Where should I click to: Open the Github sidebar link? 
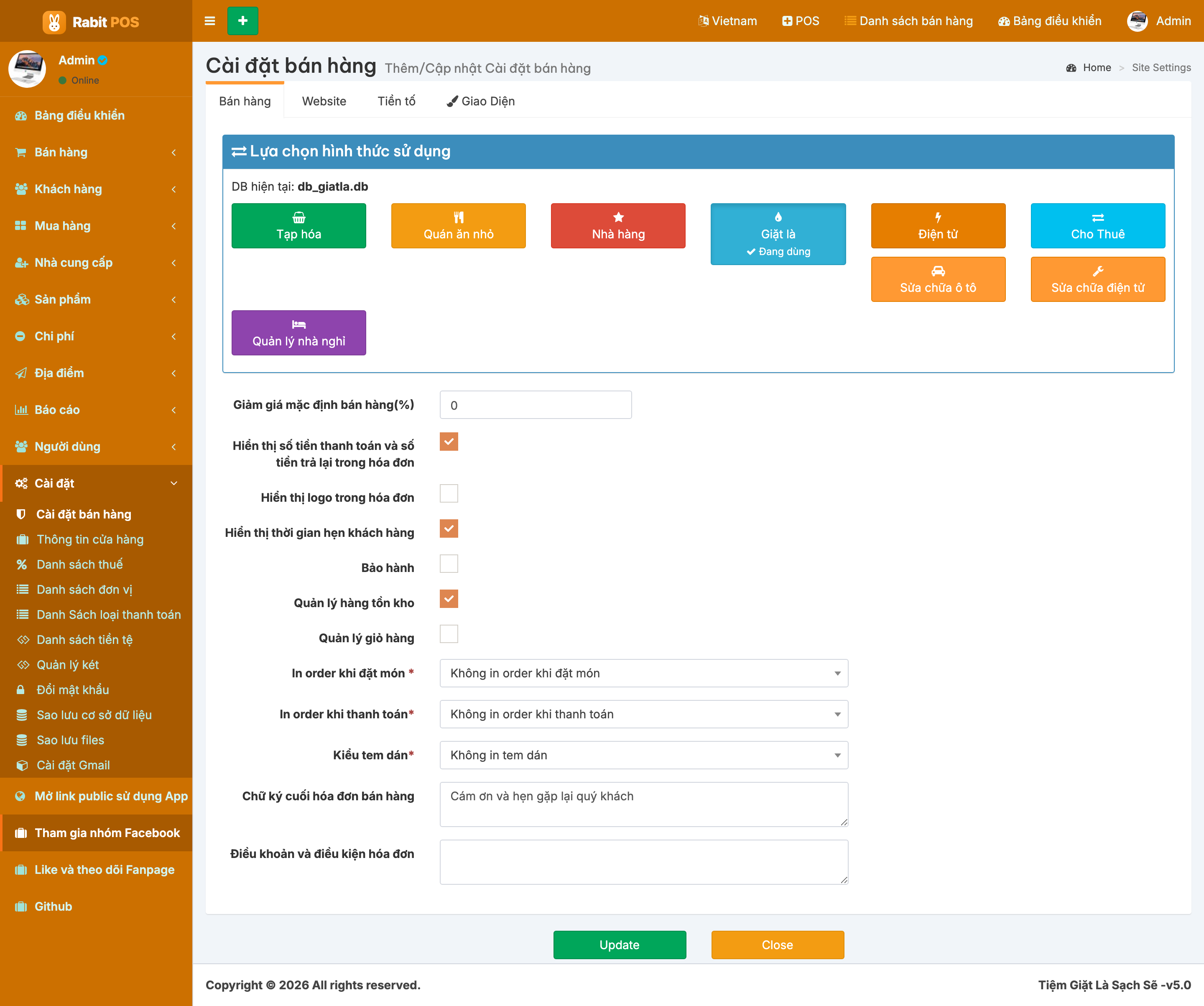[96, 907]
